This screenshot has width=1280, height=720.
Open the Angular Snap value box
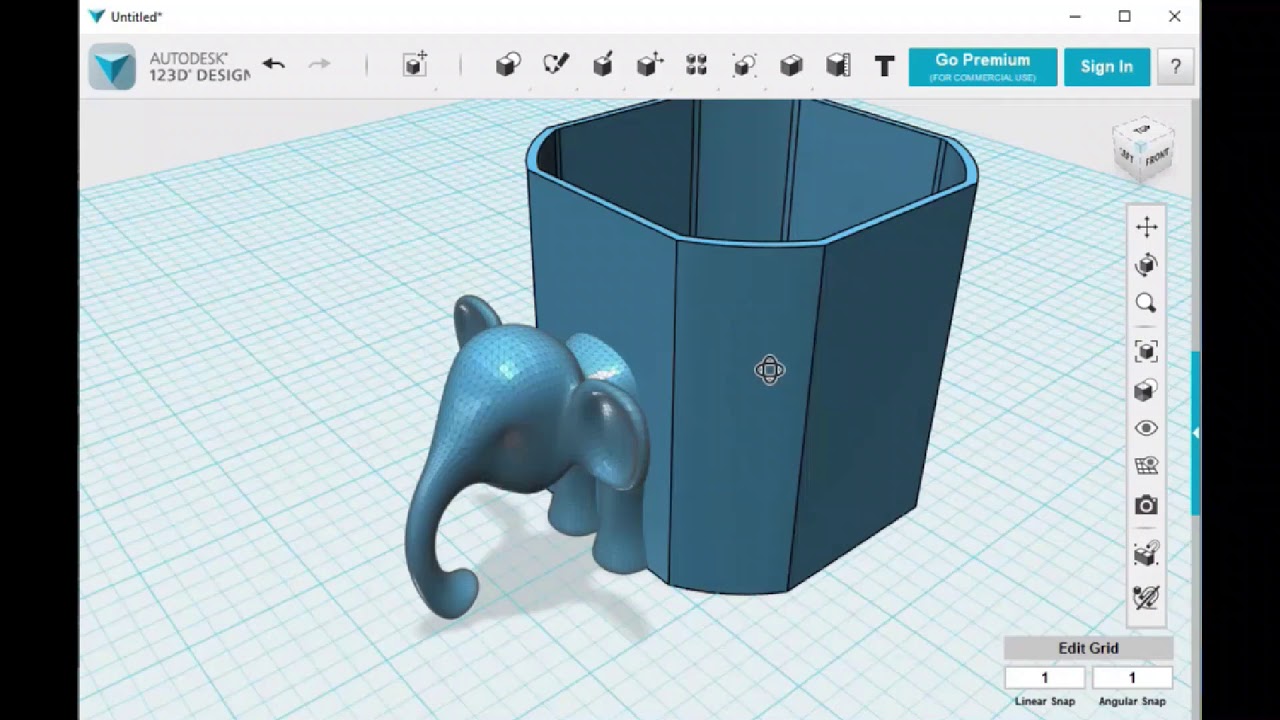click(x=1132, y=678)
